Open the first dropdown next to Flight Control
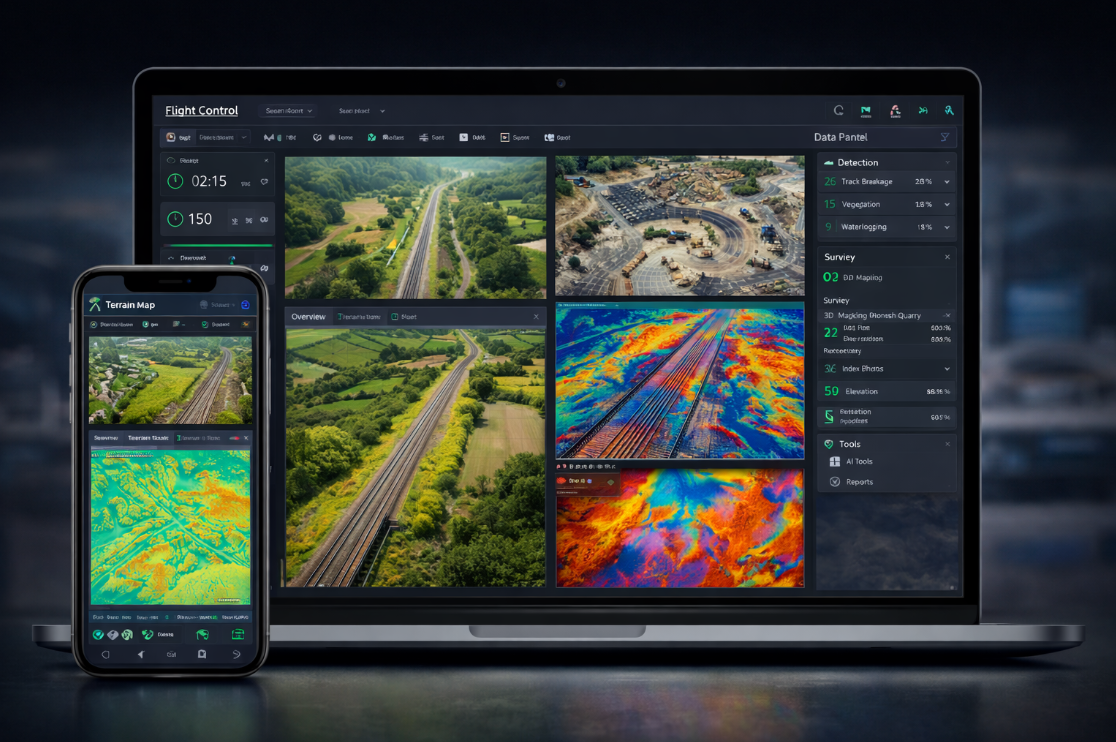The height and width of the screenshot is (742, 1116). tap(288, 111)
